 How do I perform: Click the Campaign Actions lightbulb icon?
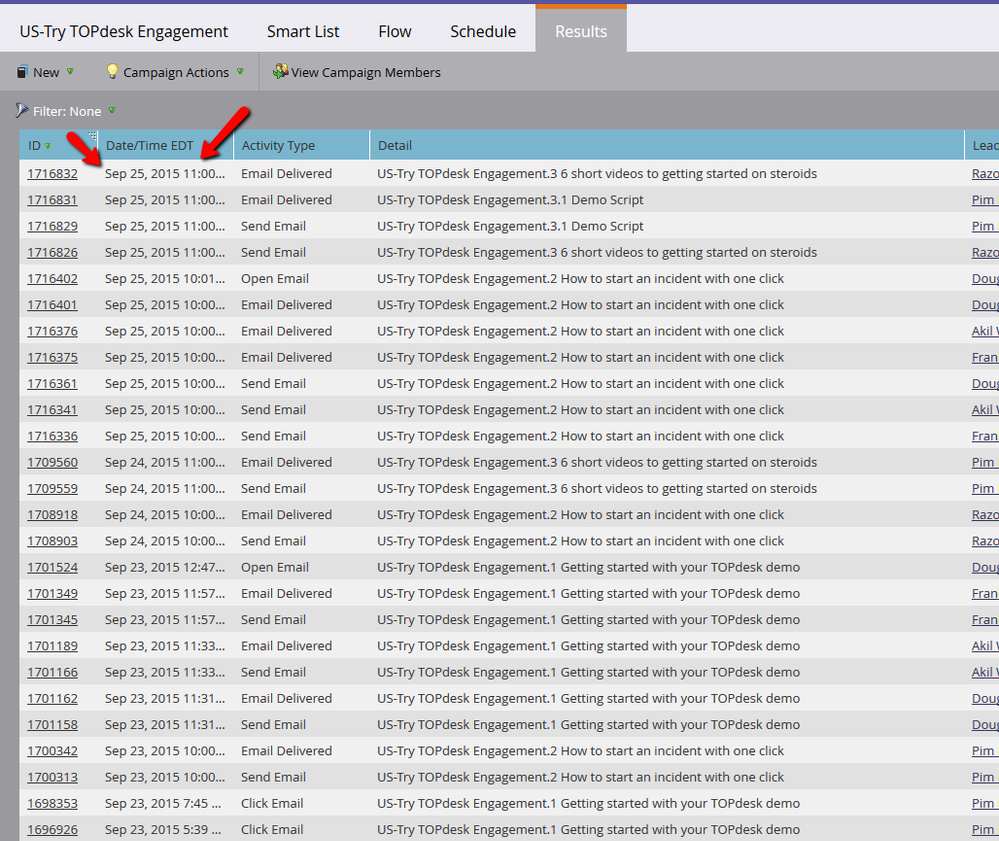pos(112,71)
